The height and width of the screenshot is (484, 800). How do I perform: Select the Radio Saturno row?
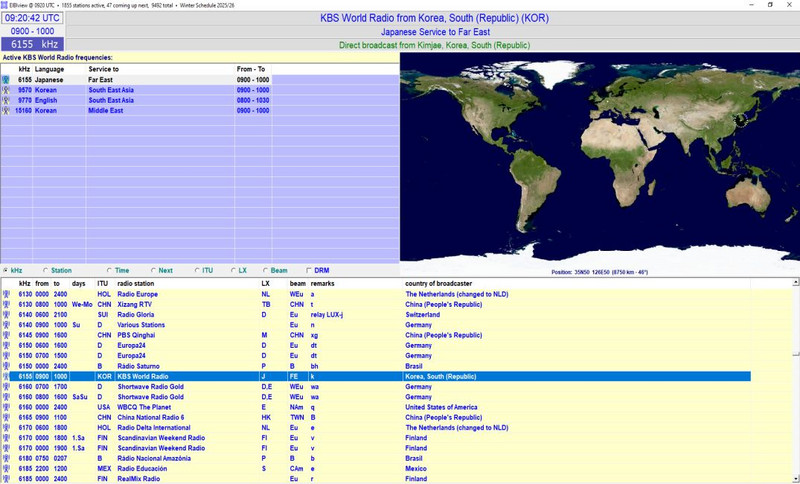coord(140,366)
